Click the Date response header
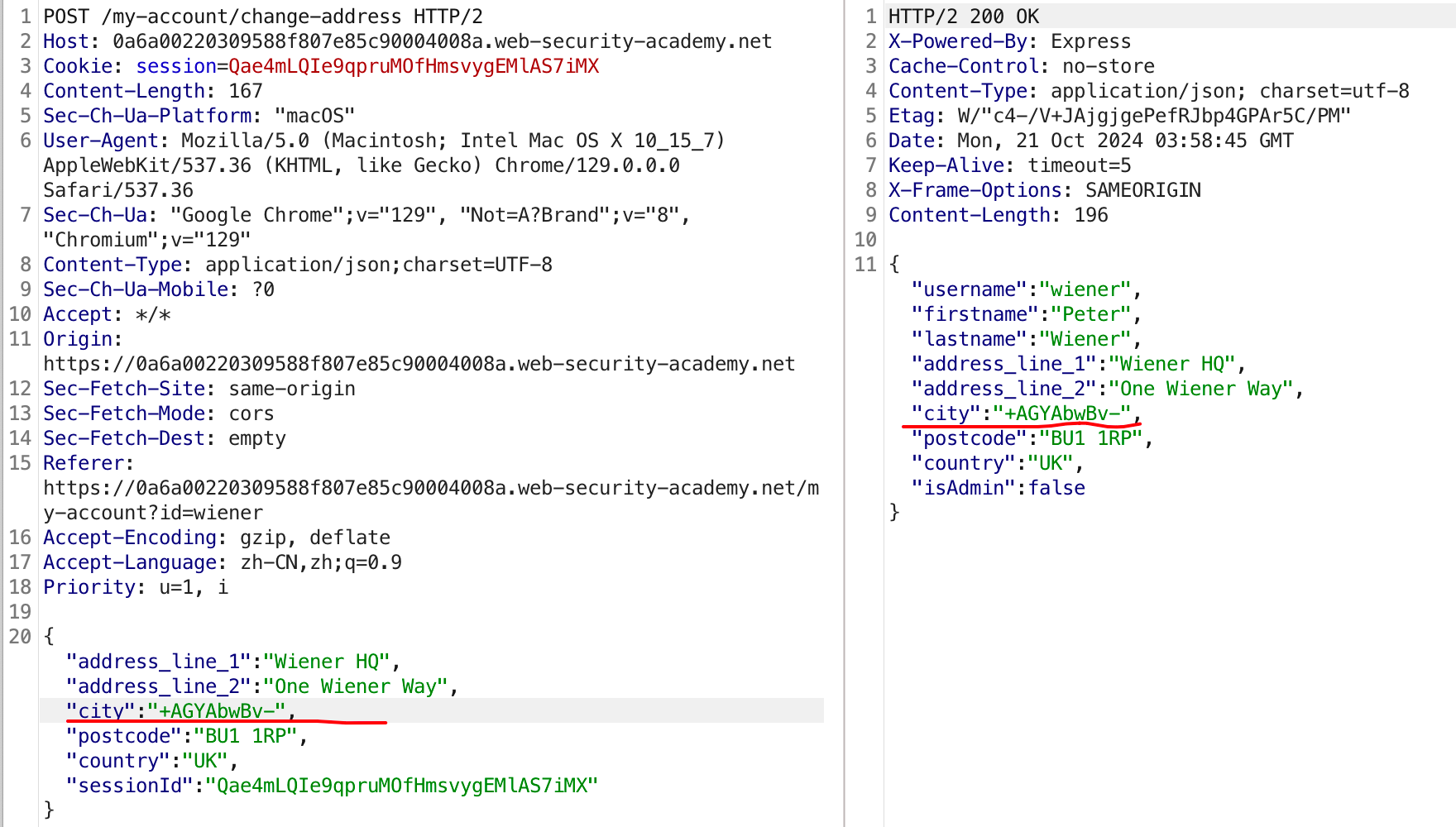Image resolution: width=1456 pixels, height=827 pixels. pyautogui.click(x=1091, y=141)
